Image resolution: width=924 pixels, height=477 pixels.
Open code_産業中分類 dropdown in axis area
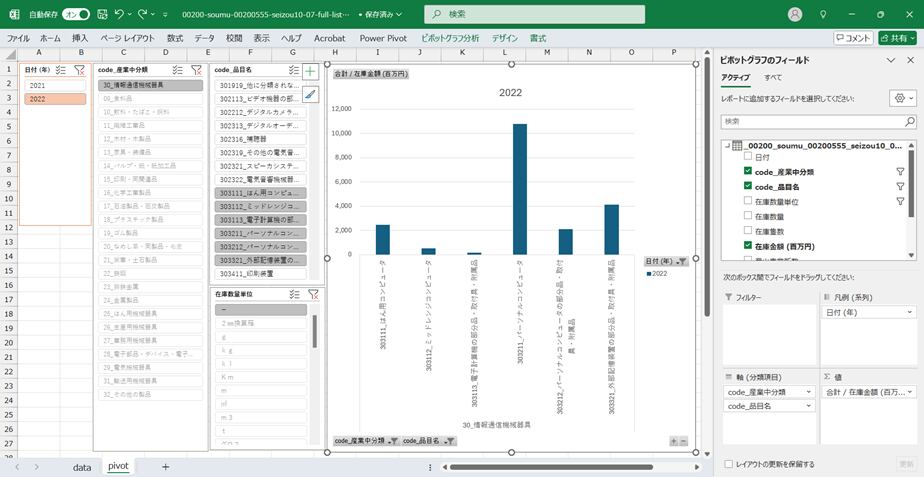pyautogui.click(x=812, y=392)
